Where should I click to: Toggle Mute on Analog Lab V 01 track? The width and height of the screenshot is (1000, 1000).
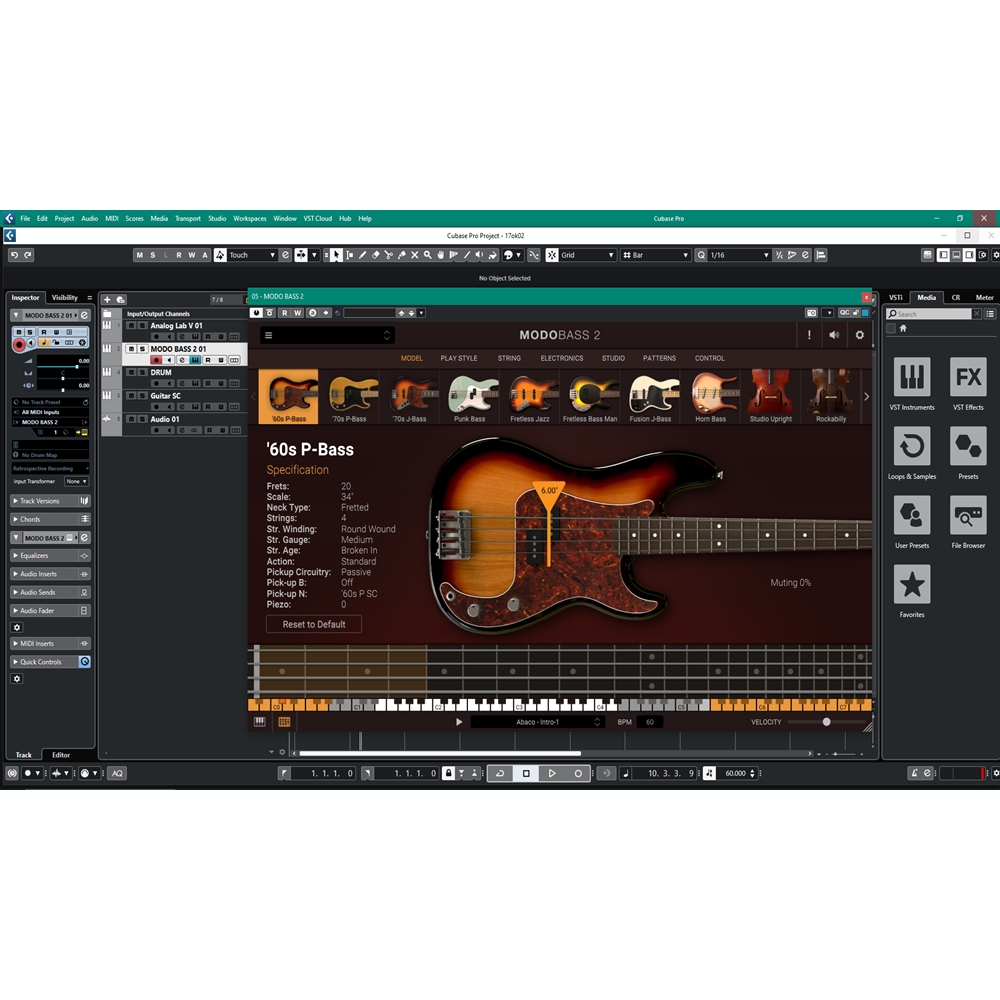pyautogui.click(x=132, y=325)
